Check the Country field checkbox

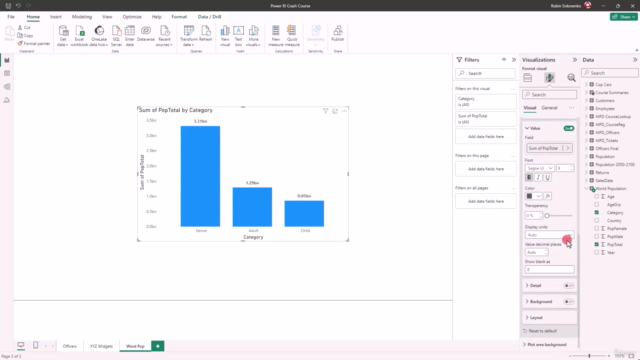click(597, 220)
